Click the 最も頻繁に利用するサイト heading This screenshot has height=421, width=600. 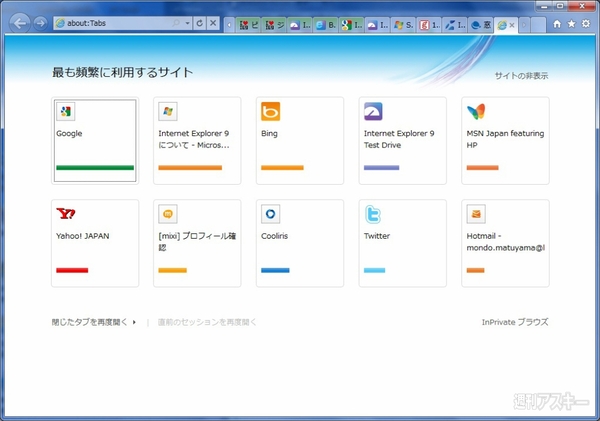tap(122, 72)
